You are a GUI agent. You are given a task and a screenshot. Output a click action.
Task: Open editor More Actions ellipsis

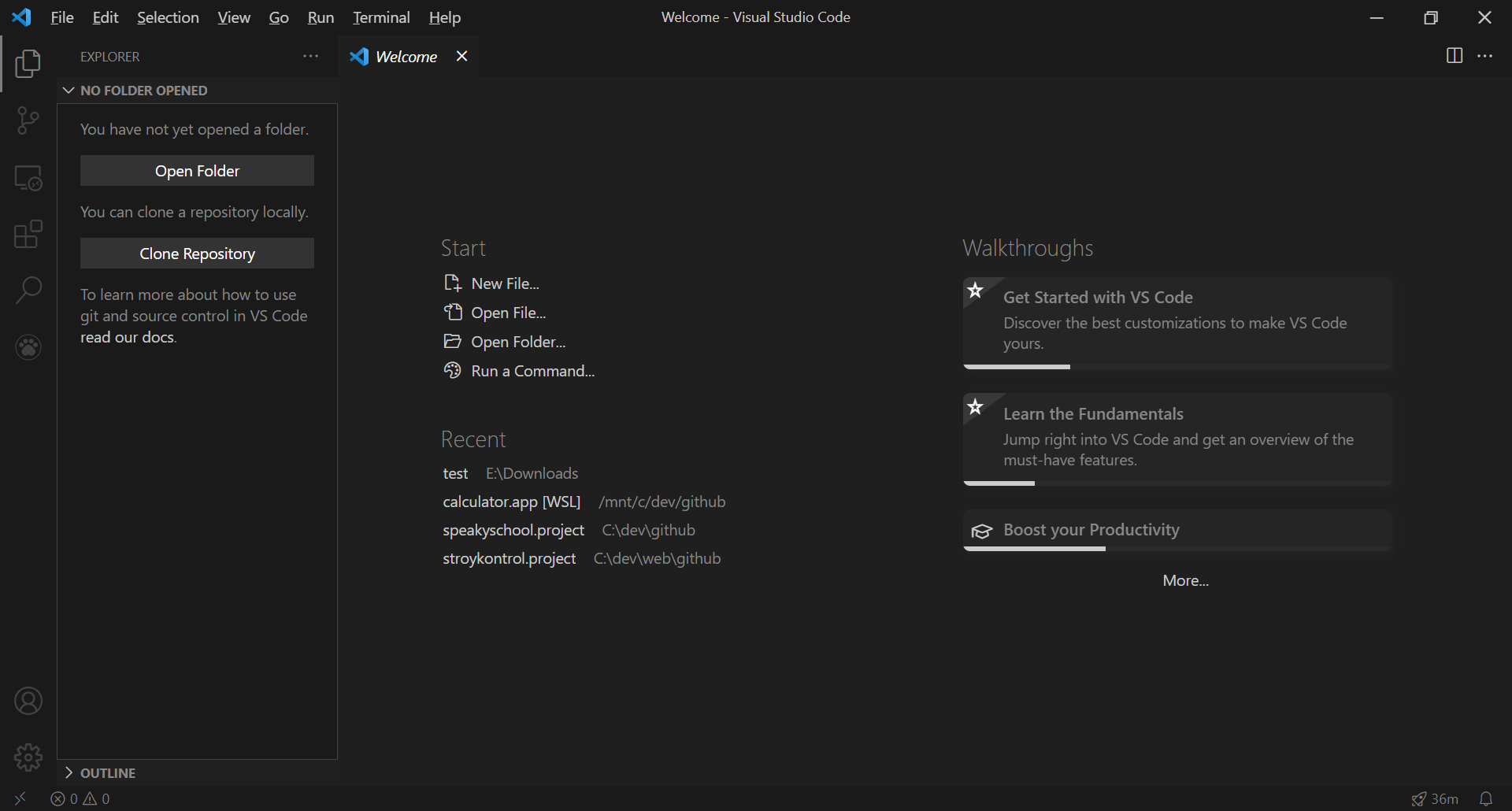pos(1484,56)
